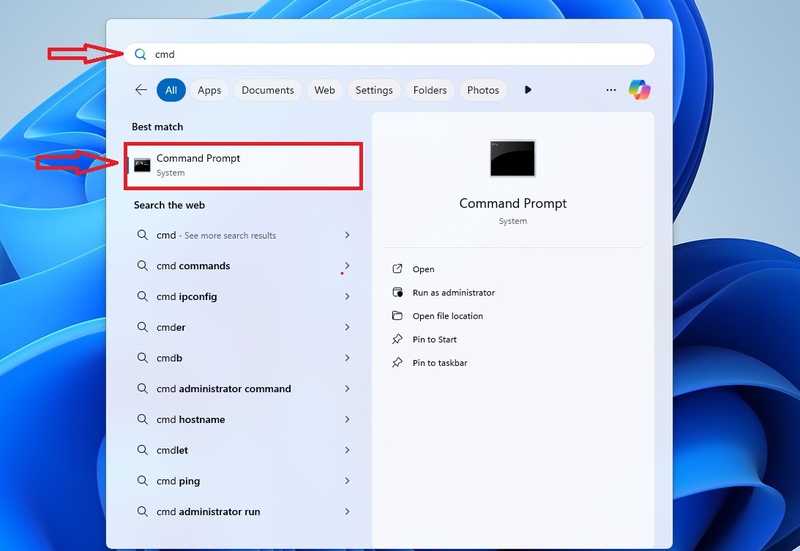Expand chevron for cmd commands
This screenshot has height=551, width=800.
[347, 266]
